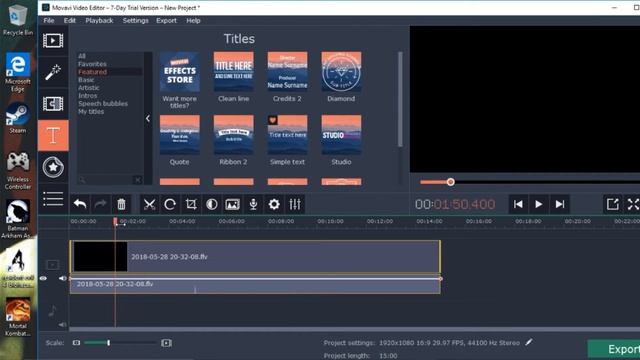The width and height of the screenshot is (640, 360).
Task: Detach the preview window
Action: (612, 204)
